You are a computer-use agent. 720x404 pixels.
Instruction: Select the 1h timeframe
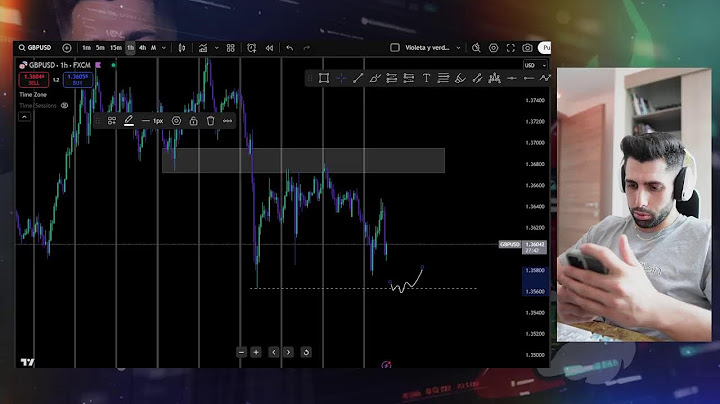(130, 48)
